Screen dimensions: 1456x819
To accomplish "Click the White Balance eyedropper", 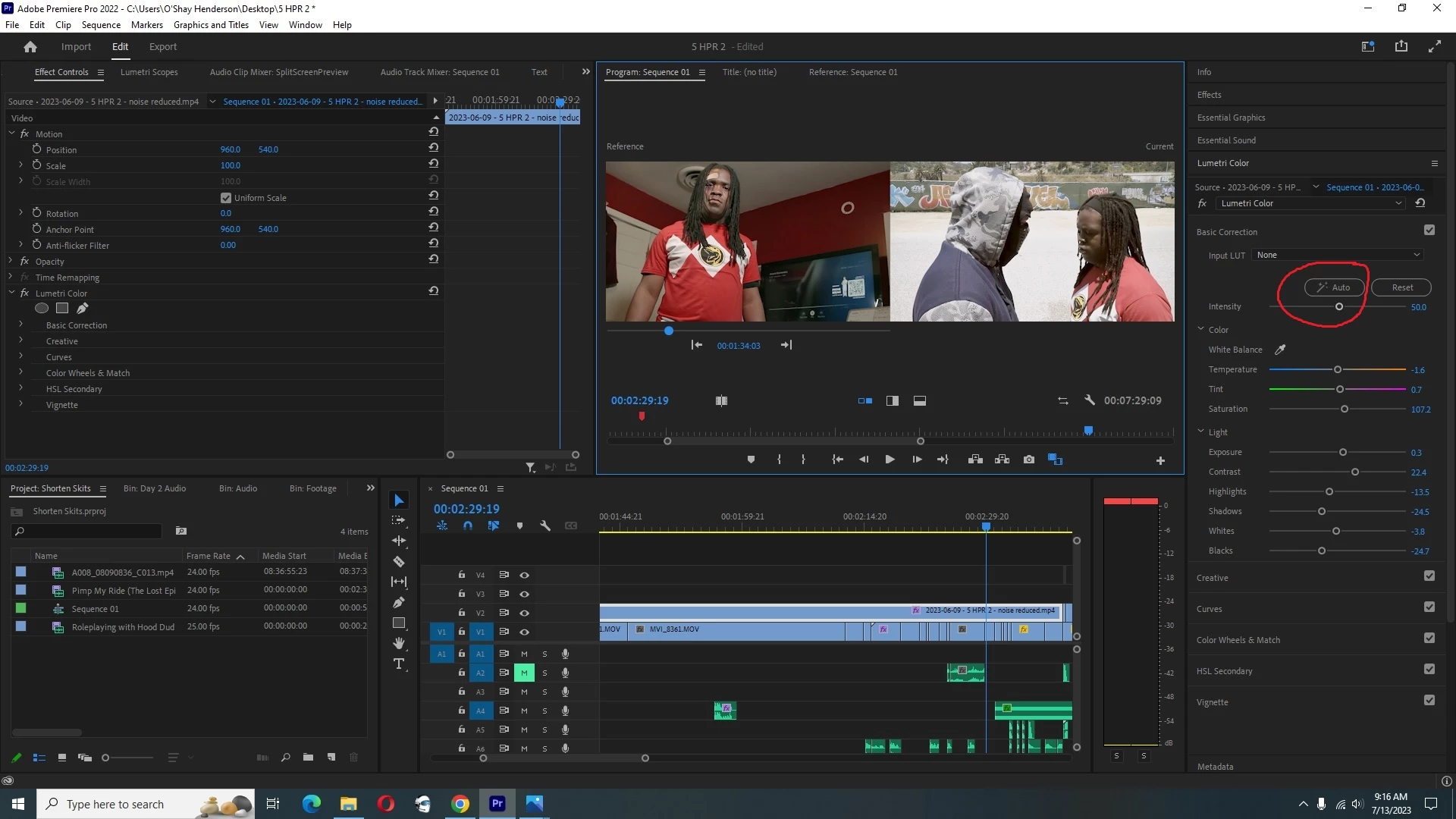I will (x=1280, y=350).
